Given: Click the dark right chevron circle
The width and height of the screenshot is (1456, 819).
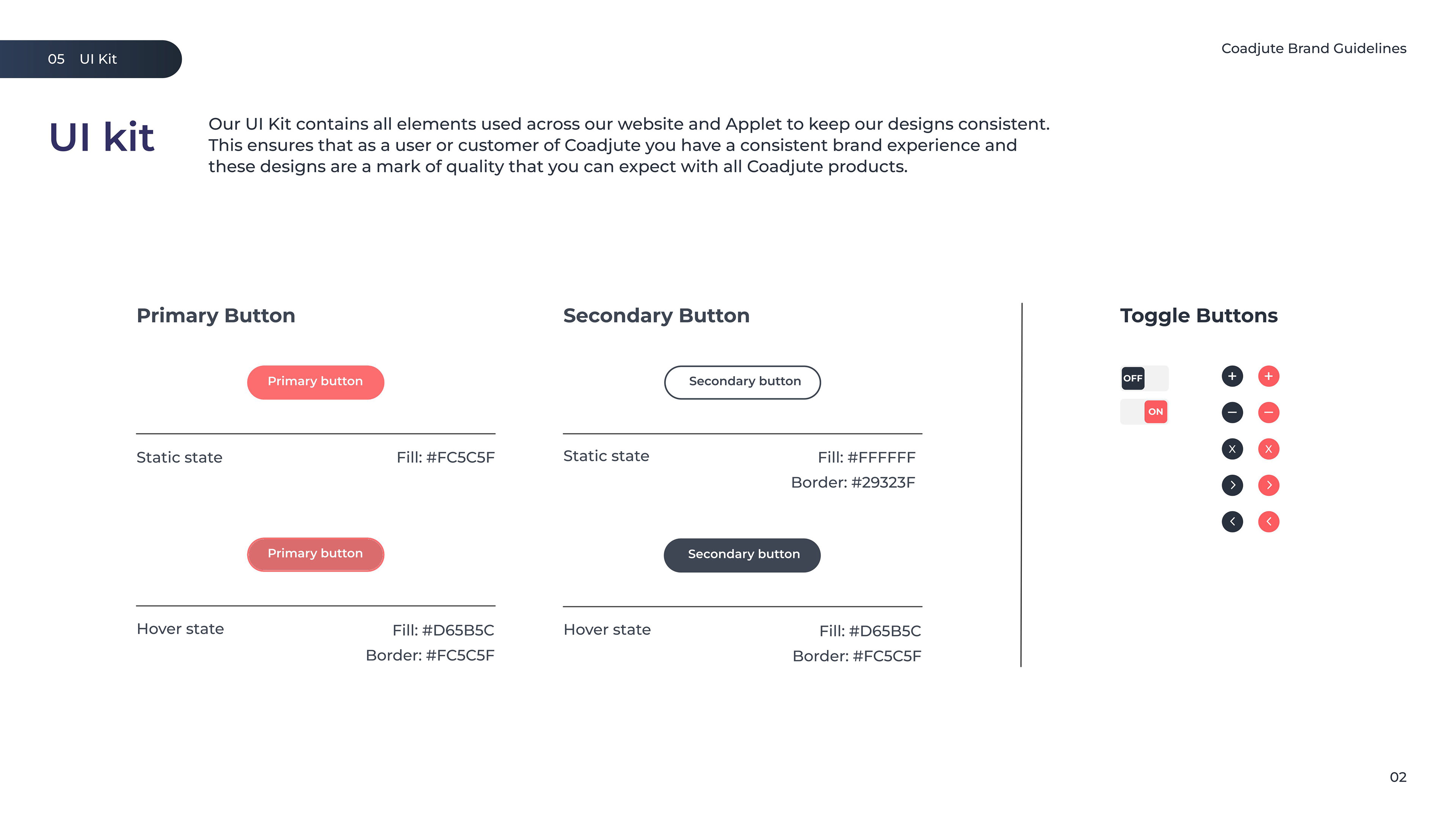Looking at the screenshot, I should point(1232,485).
